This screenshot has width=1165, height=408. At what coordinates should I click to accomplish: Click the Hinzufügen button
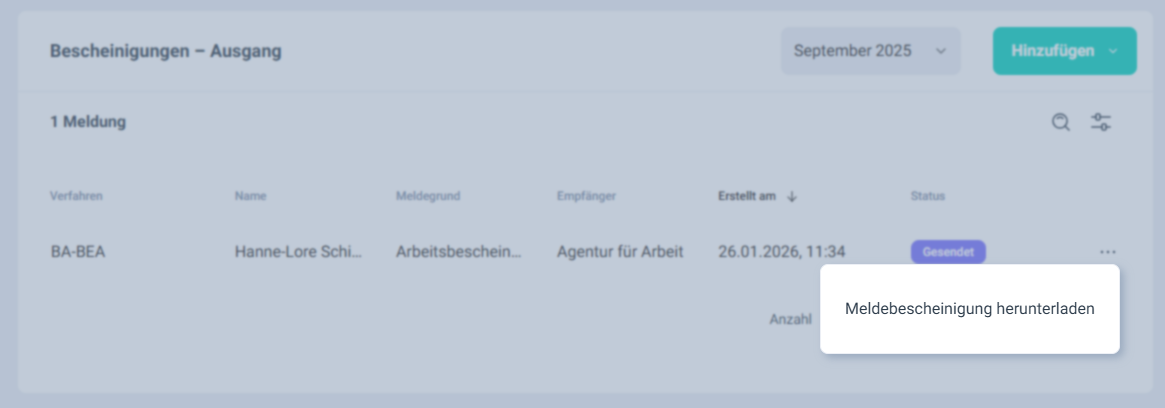coord(1064,51)
